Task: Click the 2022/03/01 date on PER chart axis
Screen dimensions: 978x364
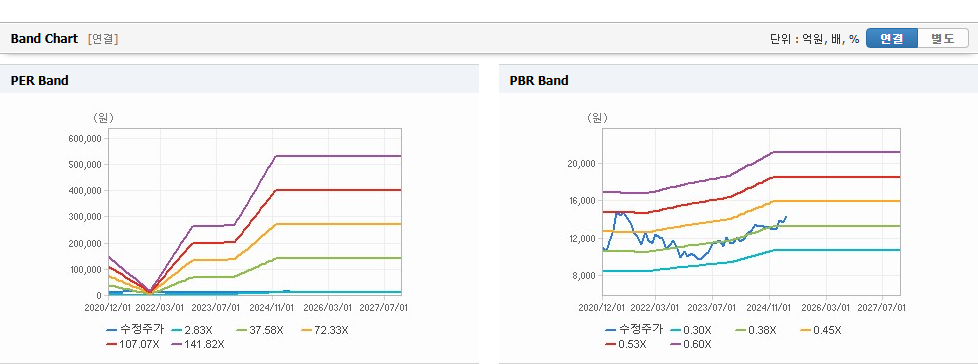Action: 161,307
